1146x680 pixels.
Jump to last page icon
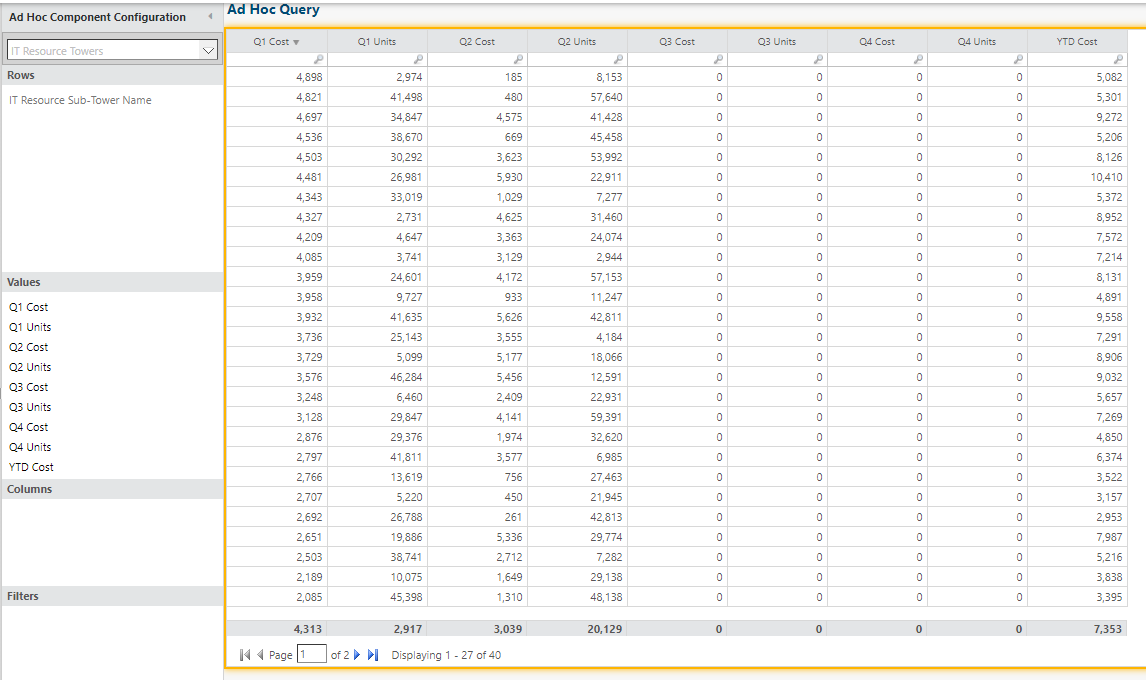pos(373,655)
